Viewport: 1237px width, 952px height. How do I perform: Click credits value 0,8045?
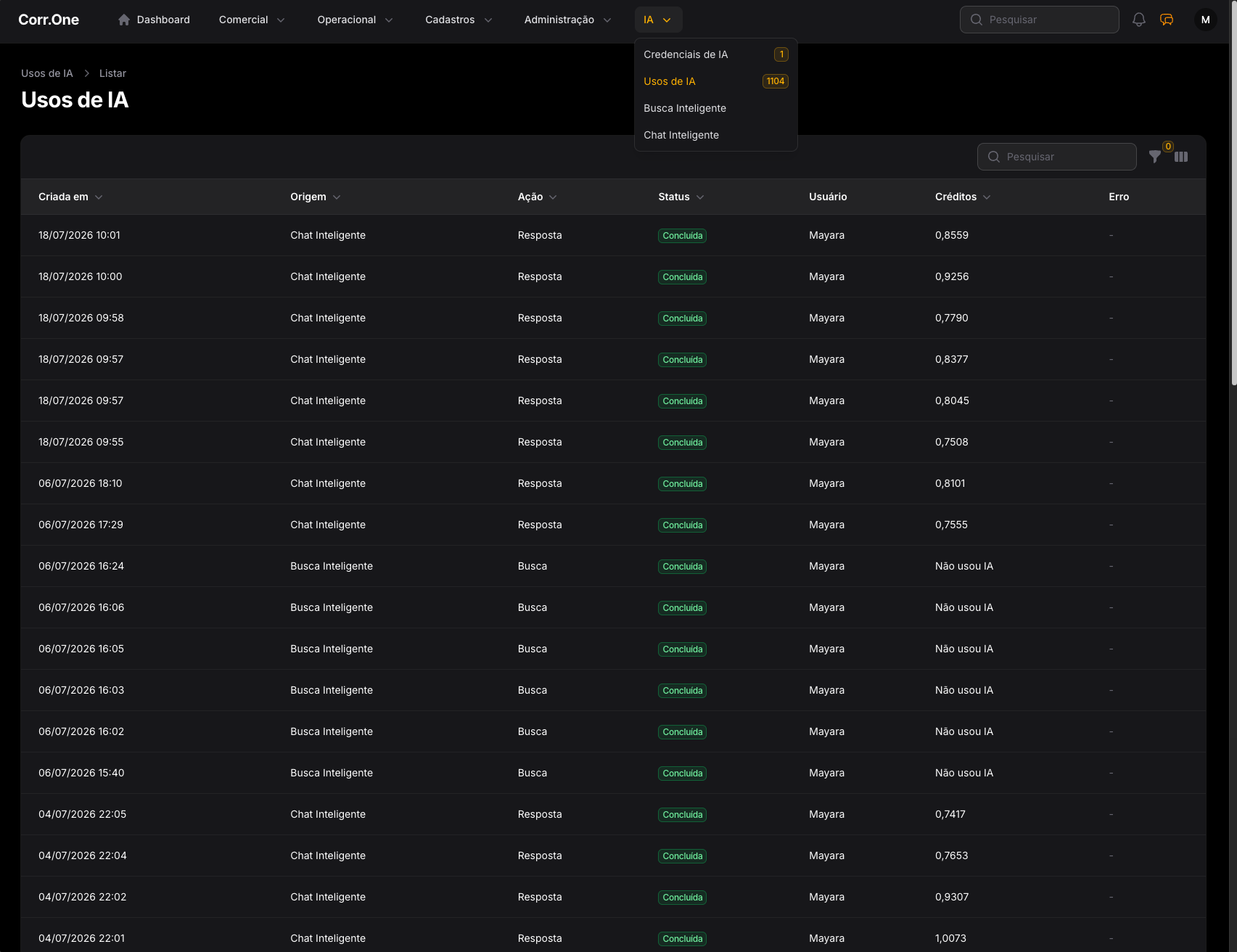tap(952, 401)
